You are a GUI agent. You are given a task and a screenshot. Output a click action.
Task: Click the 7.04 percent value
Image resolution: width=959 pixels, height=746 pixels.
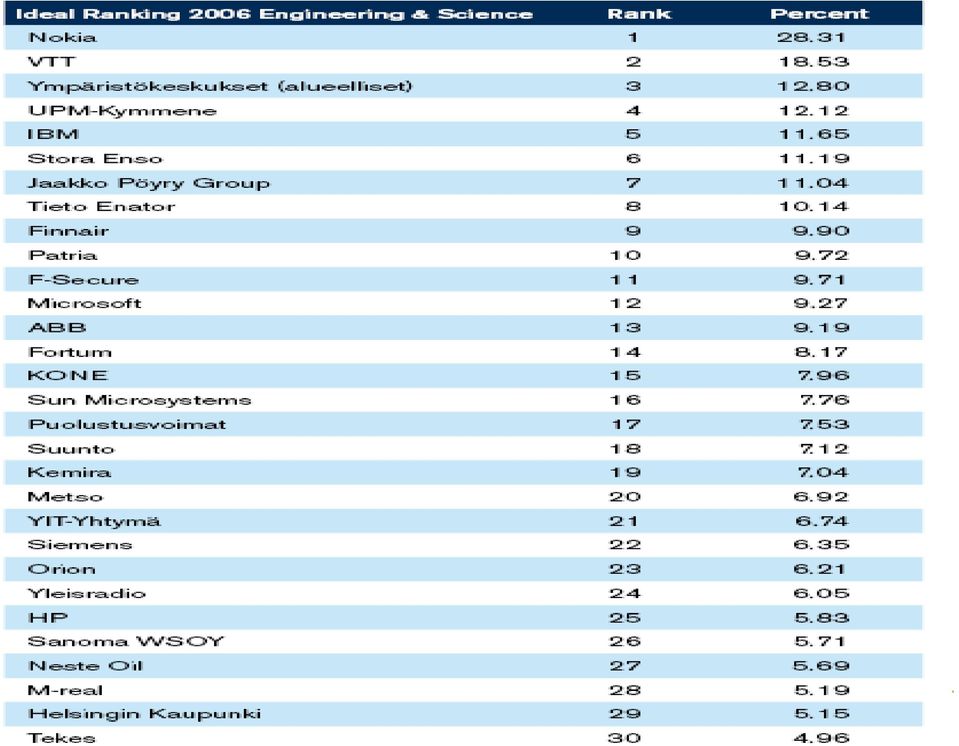tap(823, 472)
